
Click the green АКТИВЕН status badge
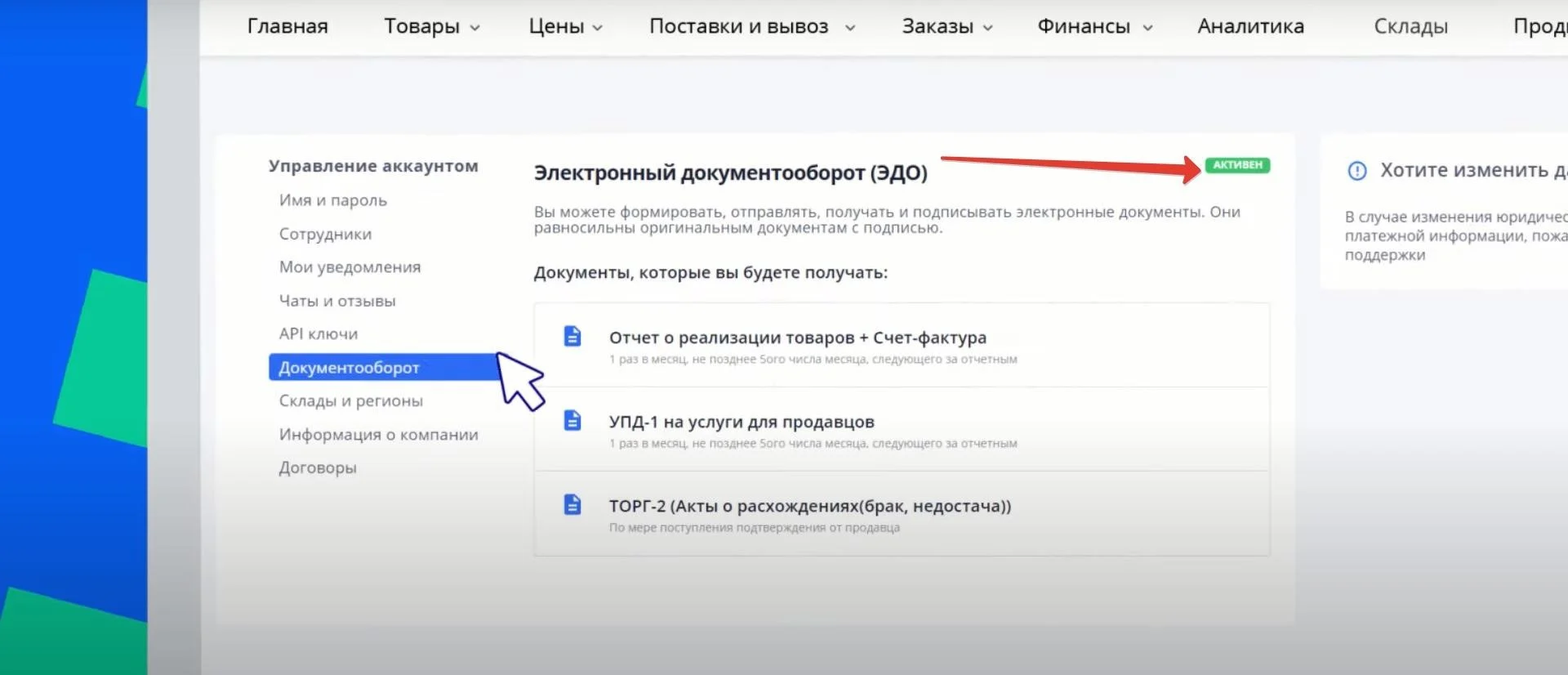coord(1237,165)
